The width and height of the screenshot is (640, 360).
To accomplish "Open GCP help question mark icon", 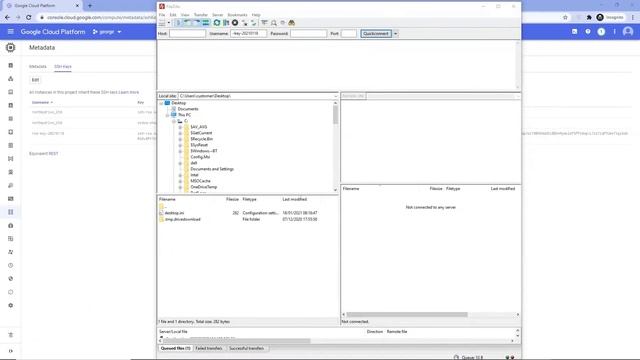I will pos(588,31).
